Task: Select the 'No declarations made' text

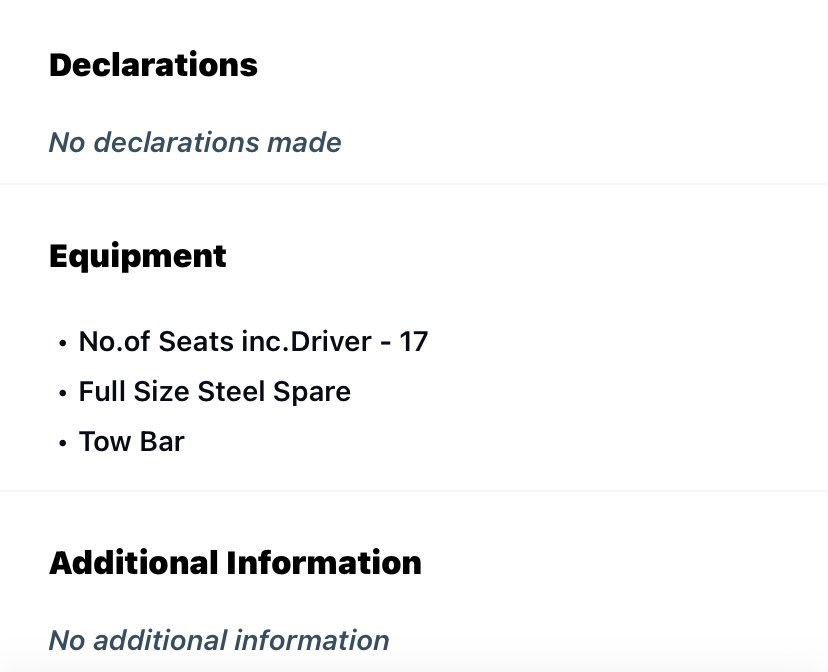Action: click(195, 143)
